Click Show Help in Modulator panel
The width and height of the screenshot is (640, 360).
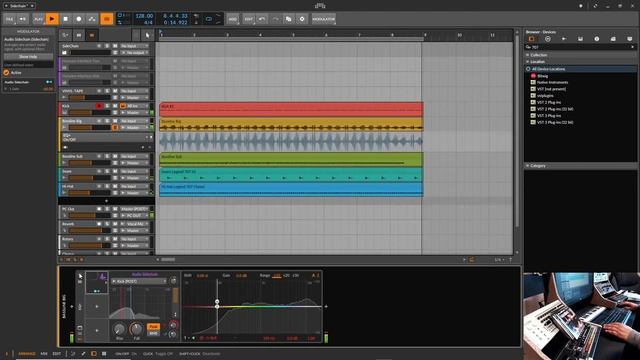click(x=28, y=57)
